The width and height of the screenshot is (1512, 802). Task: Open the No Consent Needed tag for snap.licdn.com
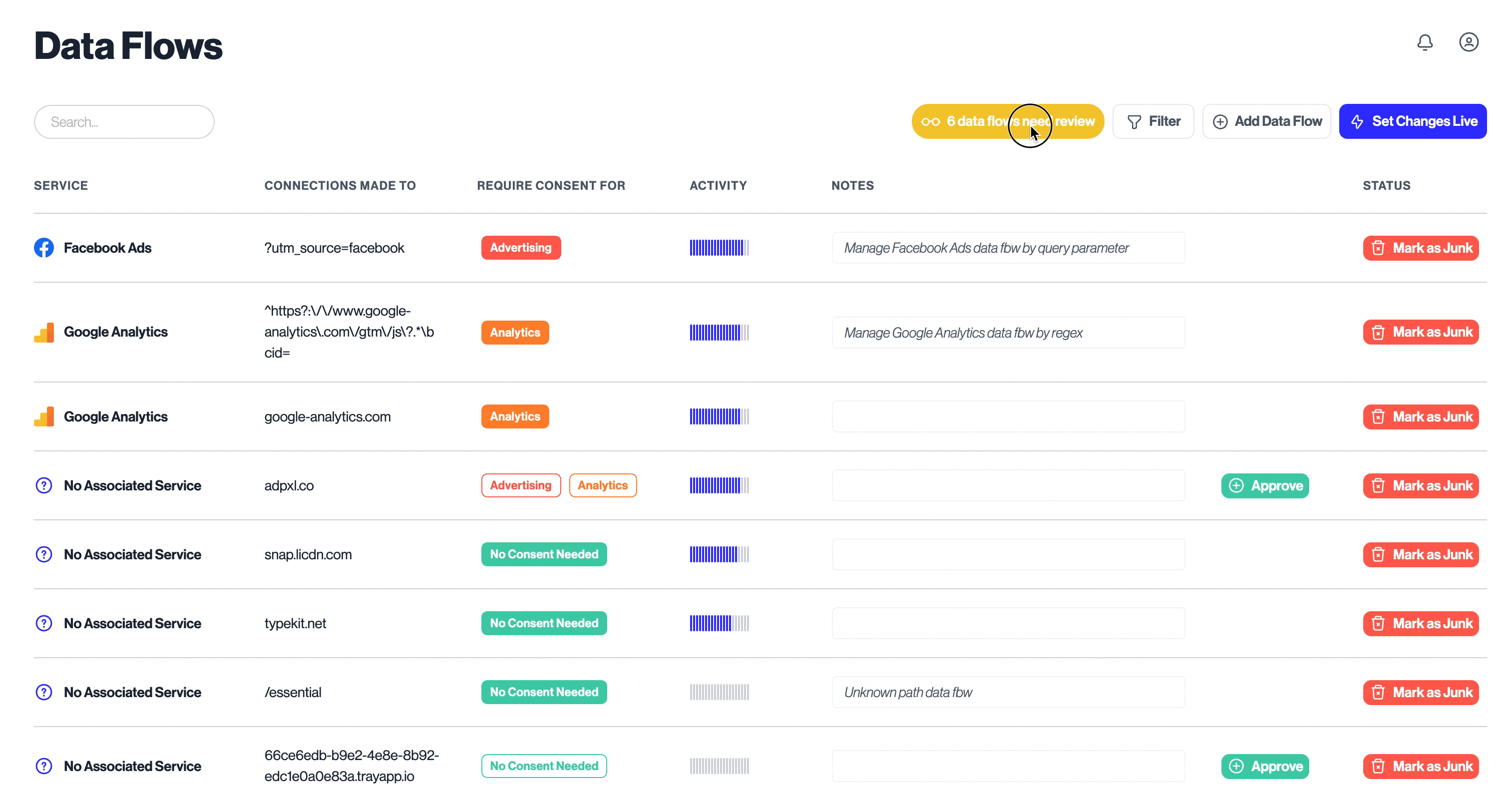tap(543, 554)
